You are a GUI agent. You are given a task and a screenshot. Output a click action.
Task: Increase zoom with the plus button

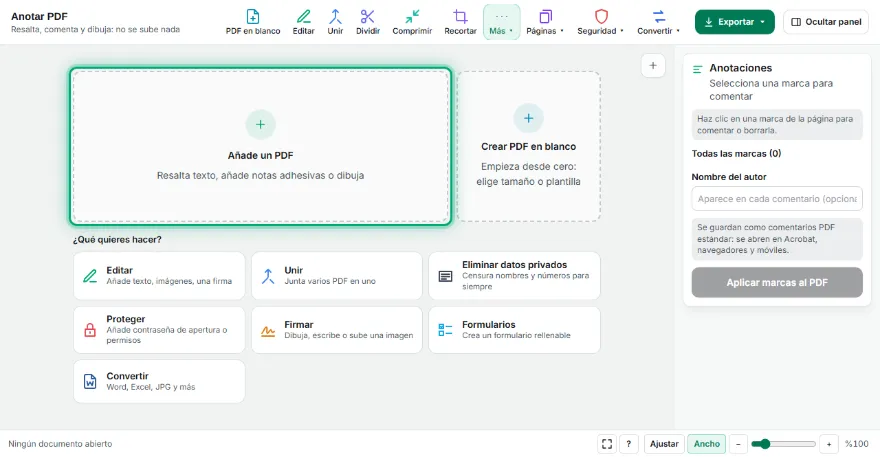[829, 444]
